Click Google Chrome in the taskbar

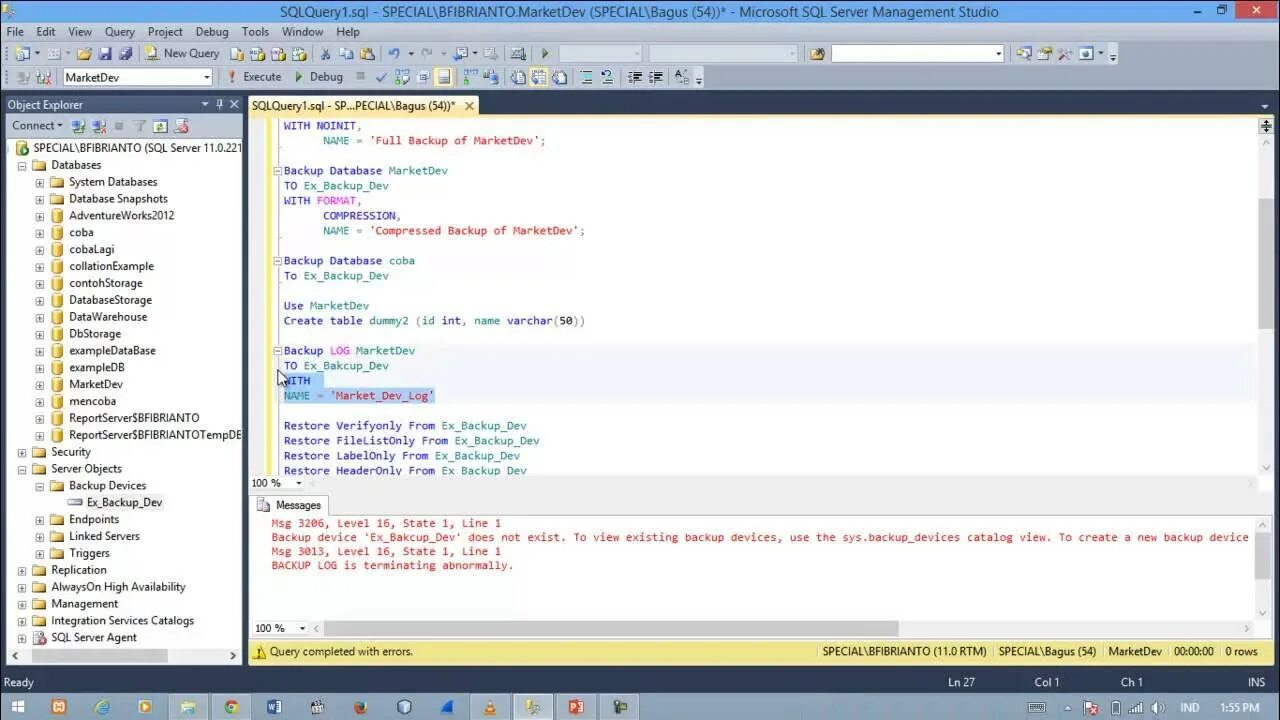pos(231,706)
